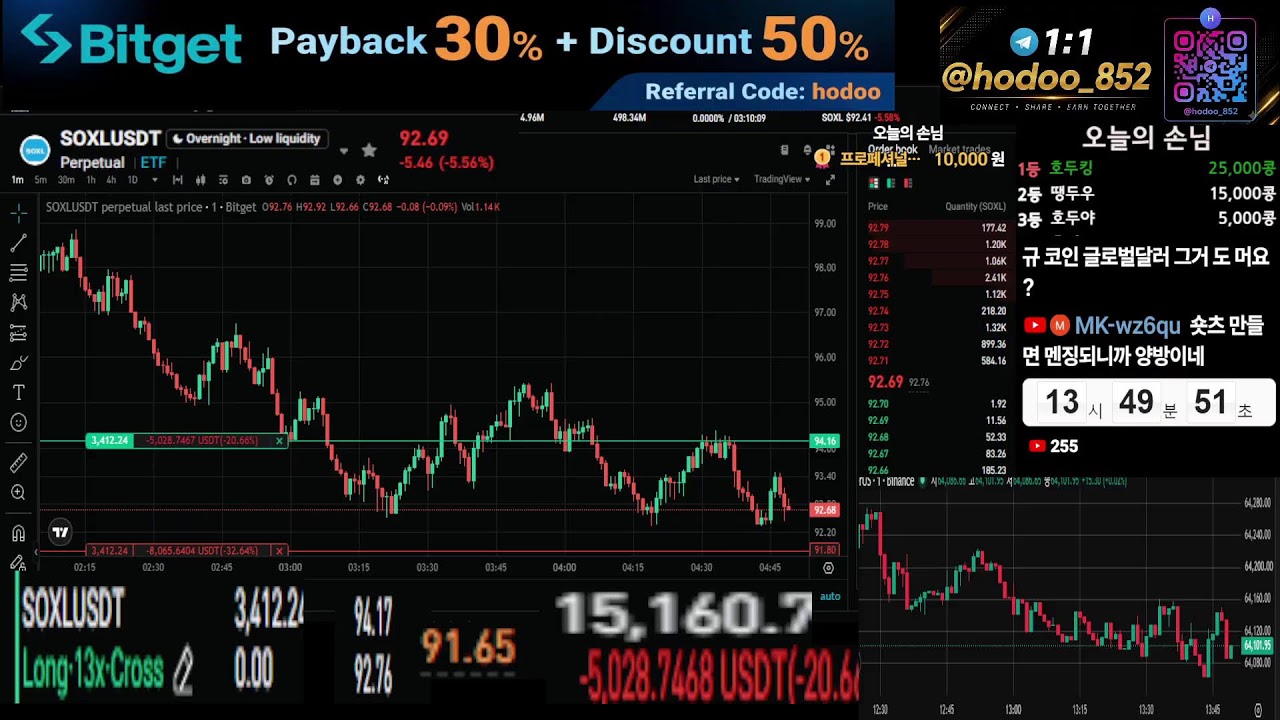
Task: Take a chart snapshot with camera icon
Action: click(x=246, y=180)
